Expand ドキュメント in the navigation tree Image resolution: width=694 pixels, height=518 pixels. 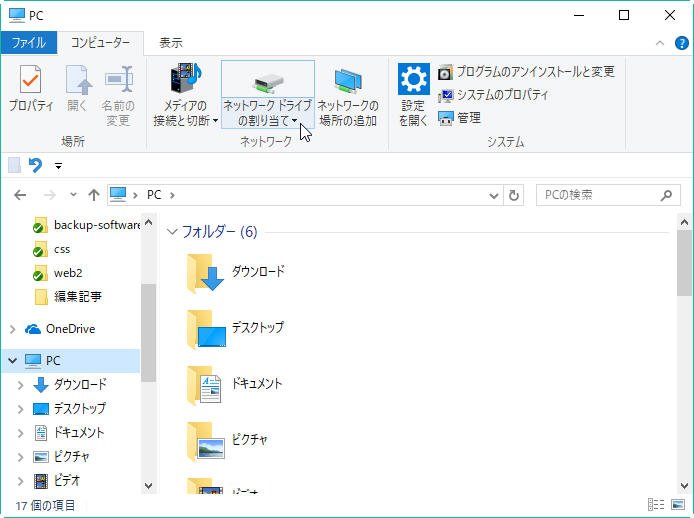click(x=20, y=433)
